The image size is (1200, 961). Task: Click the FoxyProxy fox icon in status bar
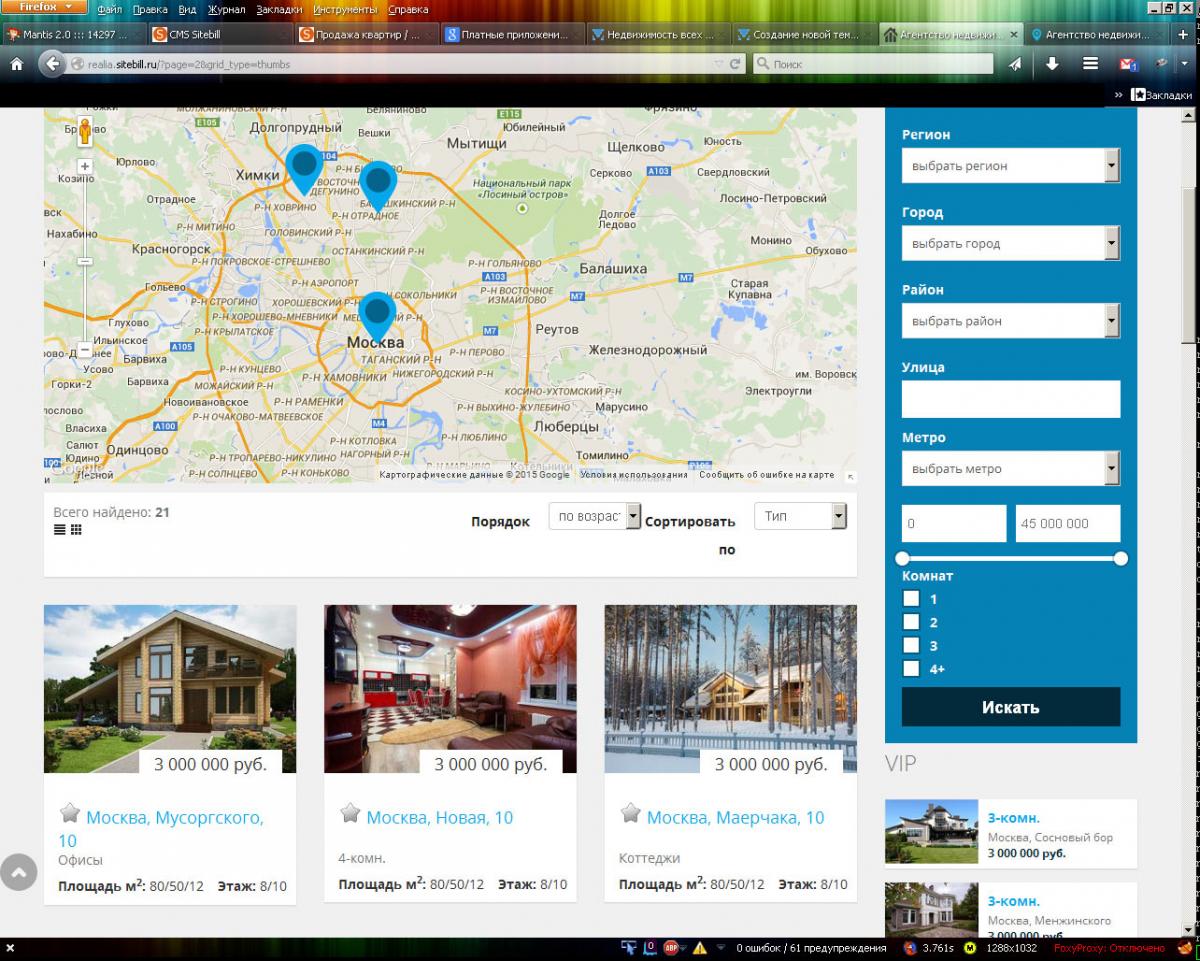[1185, 948]
